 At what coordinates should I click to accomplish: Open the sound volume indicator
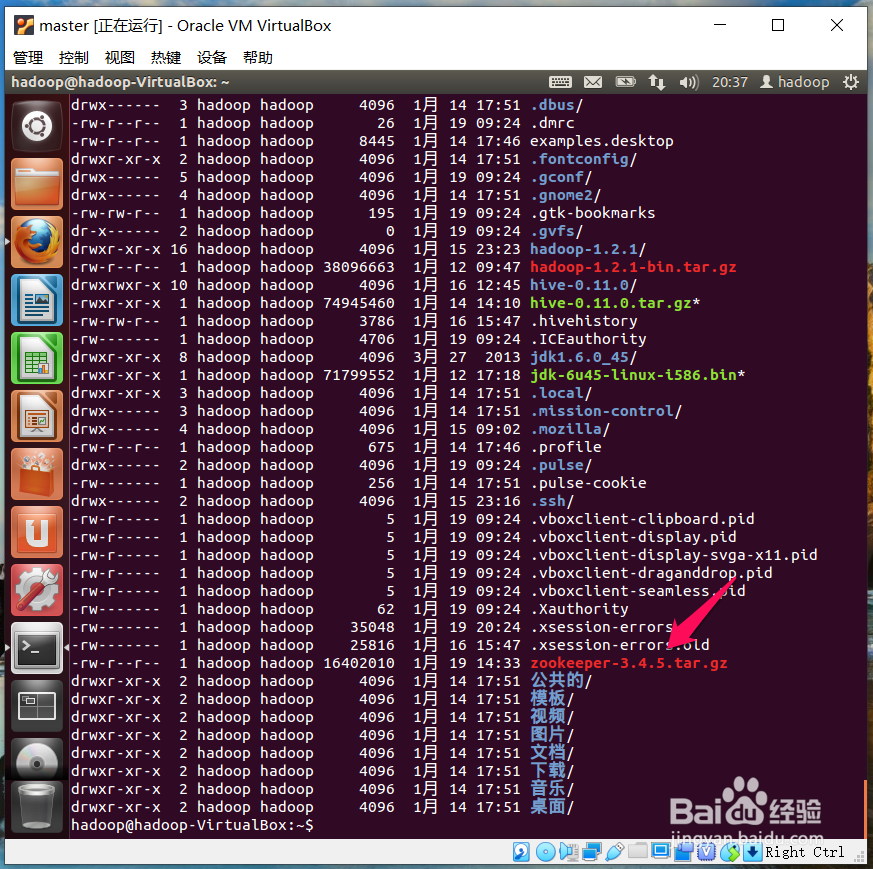[x=688, y=82]
